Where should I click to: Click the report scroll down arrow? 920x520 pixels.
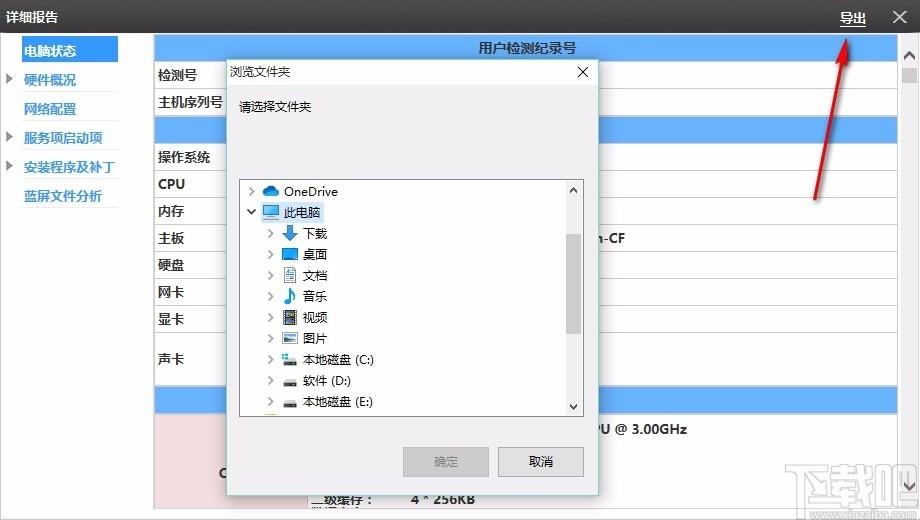[909, 486]
